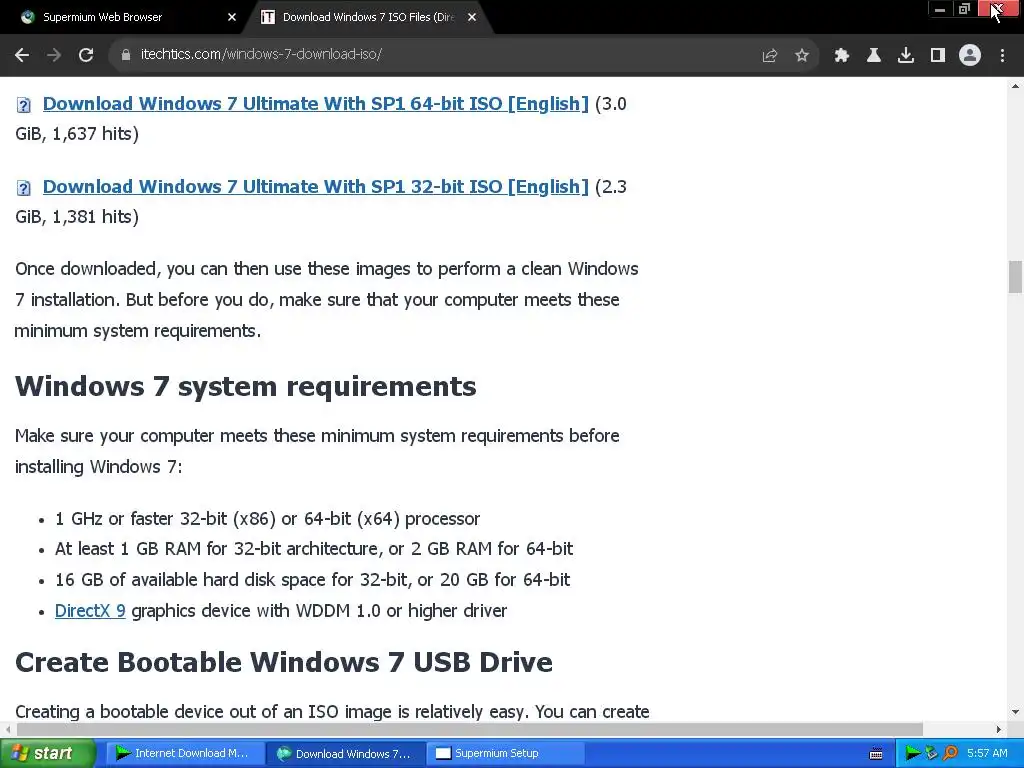Click the middle system tray icon
Screen dimensions: 1024x768
(931, 754)
